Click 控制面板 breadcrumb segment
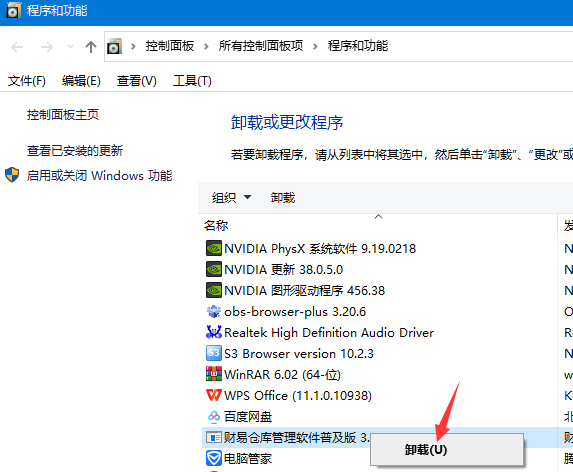Image resolution: width=573 pixels, height=472 pixels. pos(170,46)
